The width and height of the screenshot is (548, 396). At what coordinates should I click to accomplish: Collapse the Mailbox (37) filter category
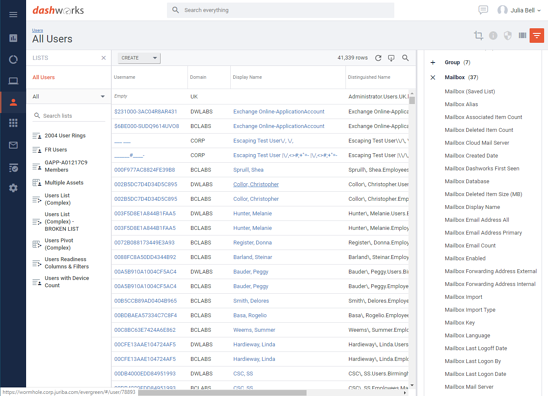[461, 77]
